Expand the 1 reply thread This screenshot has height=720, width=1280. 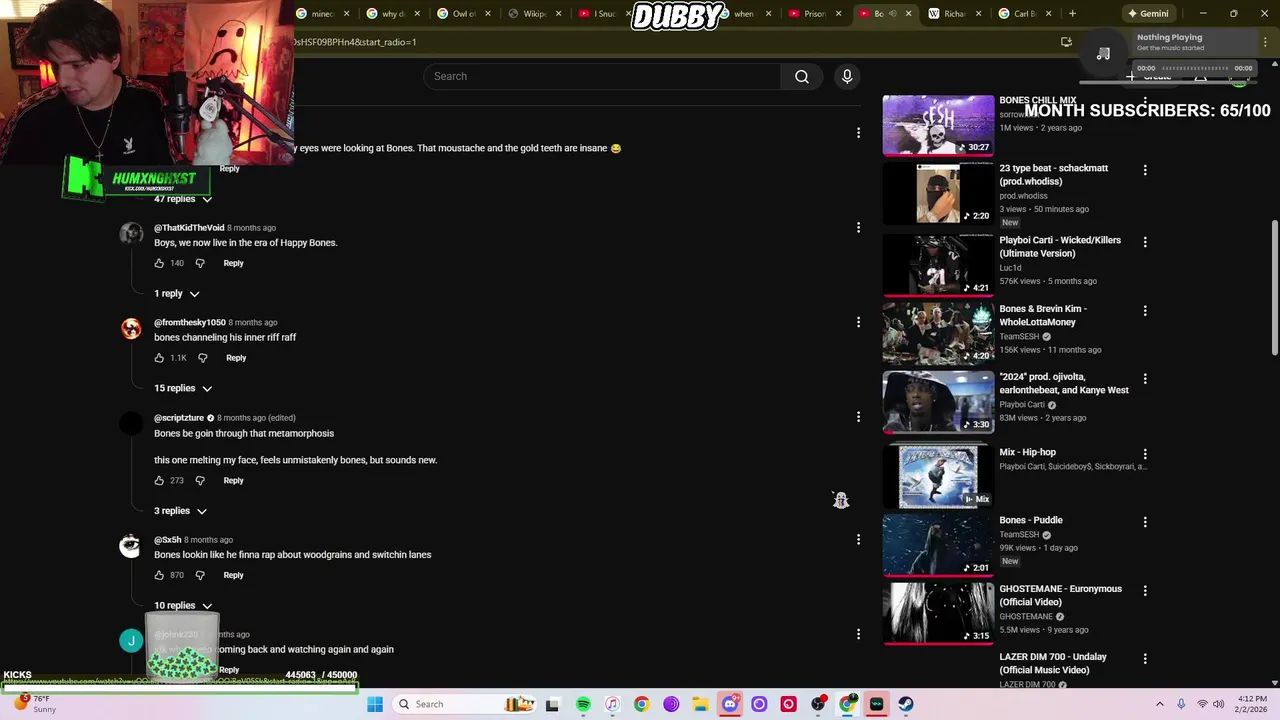[177, 294]
